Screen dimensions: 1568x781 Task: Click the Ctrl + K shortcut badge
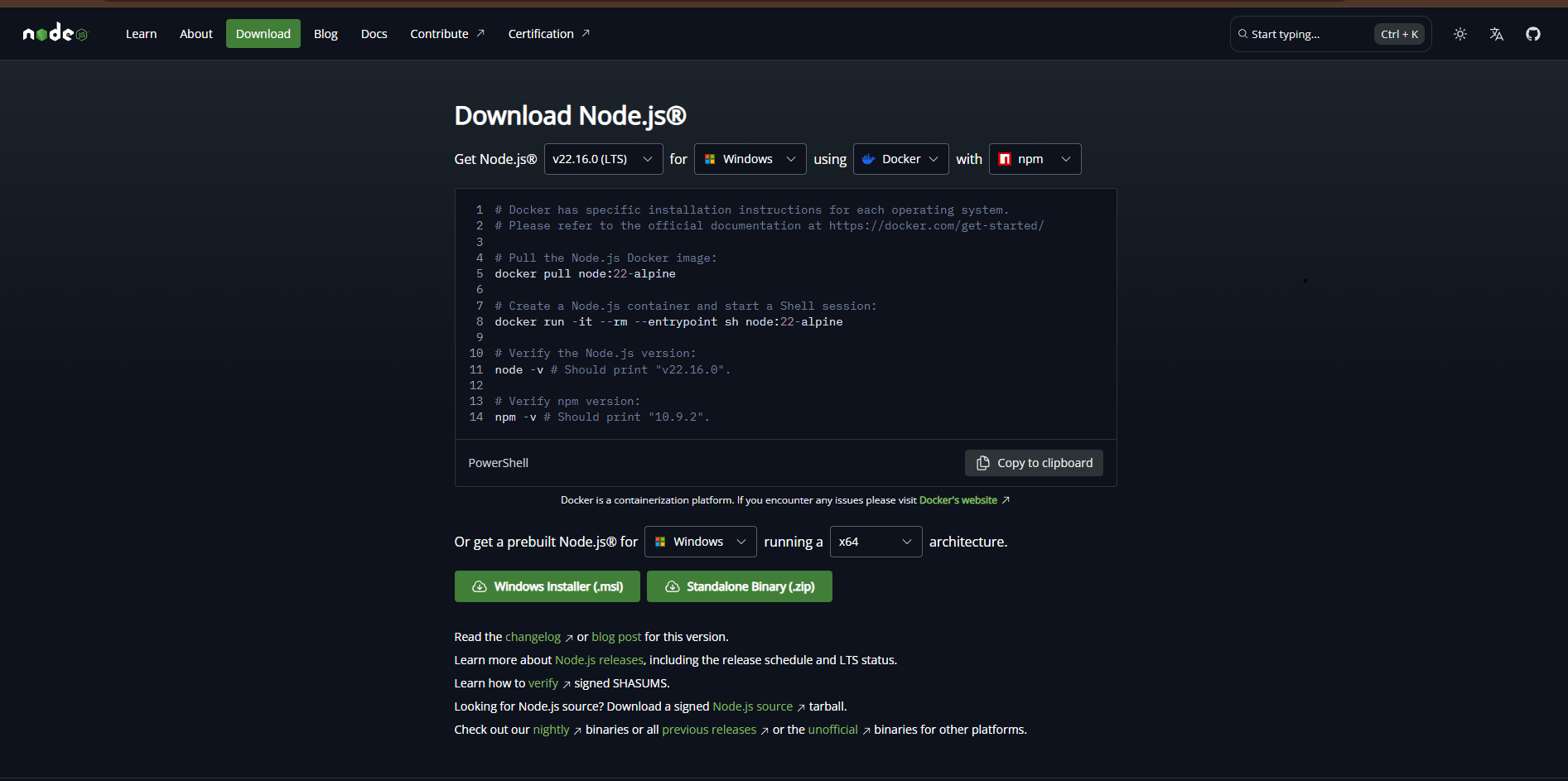point(1400,34)
